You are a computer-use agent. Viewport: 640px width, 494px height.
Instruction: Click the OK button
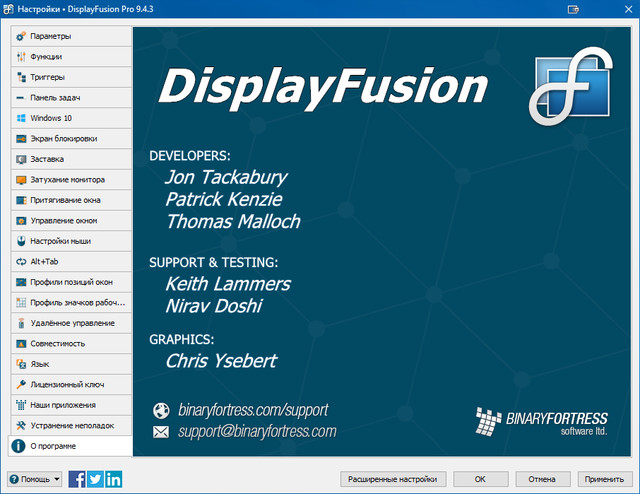click(480, 479)
